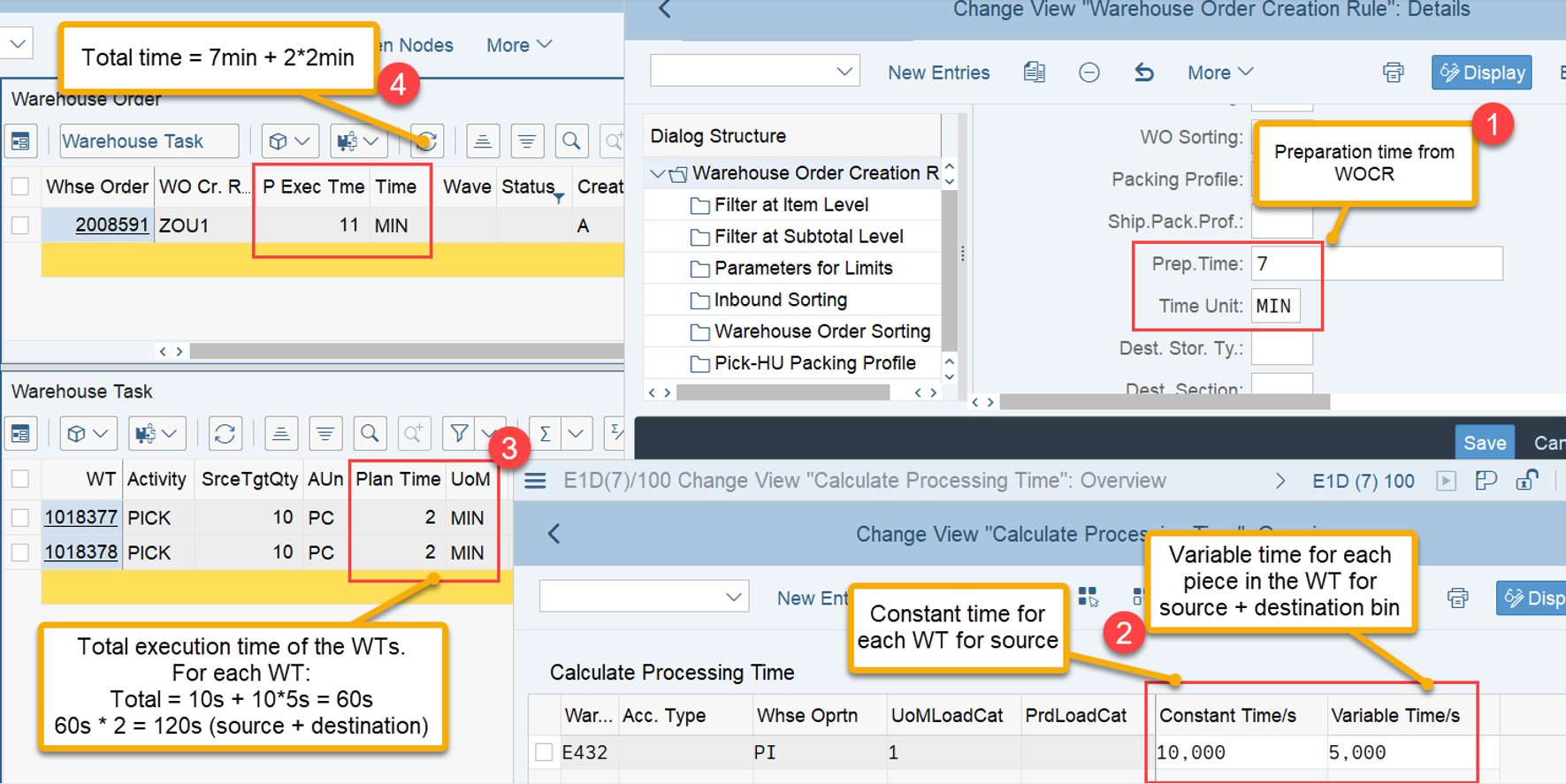The image size is (1566, 784).
Task: Open More menu in Warehouse Order Creation Rule toolbar
Action: pyautogui.click(x=1219, y=72)
